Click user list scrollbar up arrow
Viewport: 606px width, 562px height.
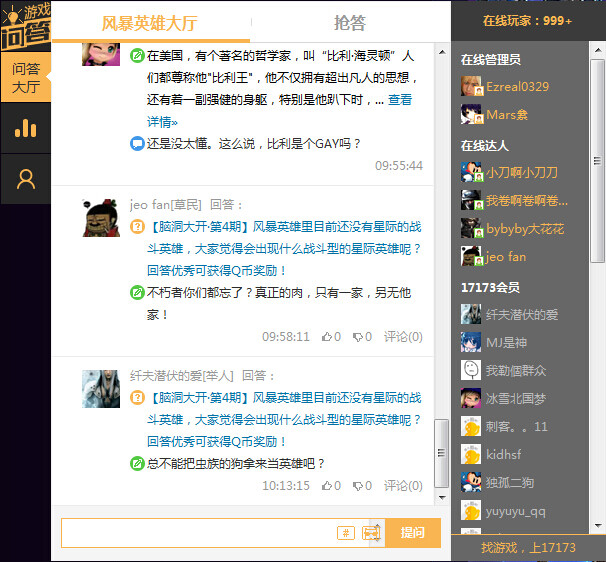tap(597, 50)
